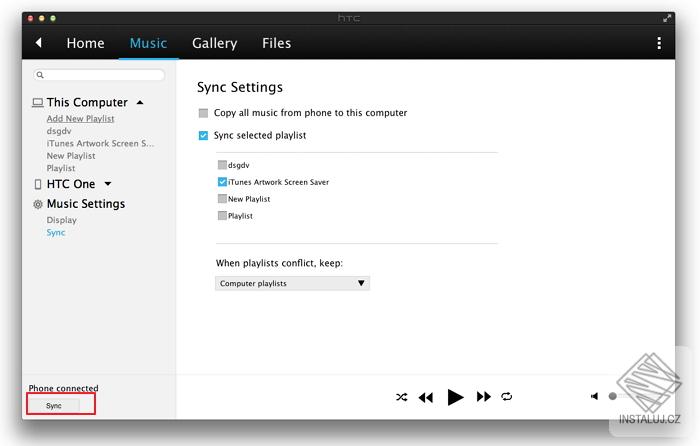This screenshot has width=700, height=446.
Task: Click the HTC One phone icon
Action: pos(38,184)
